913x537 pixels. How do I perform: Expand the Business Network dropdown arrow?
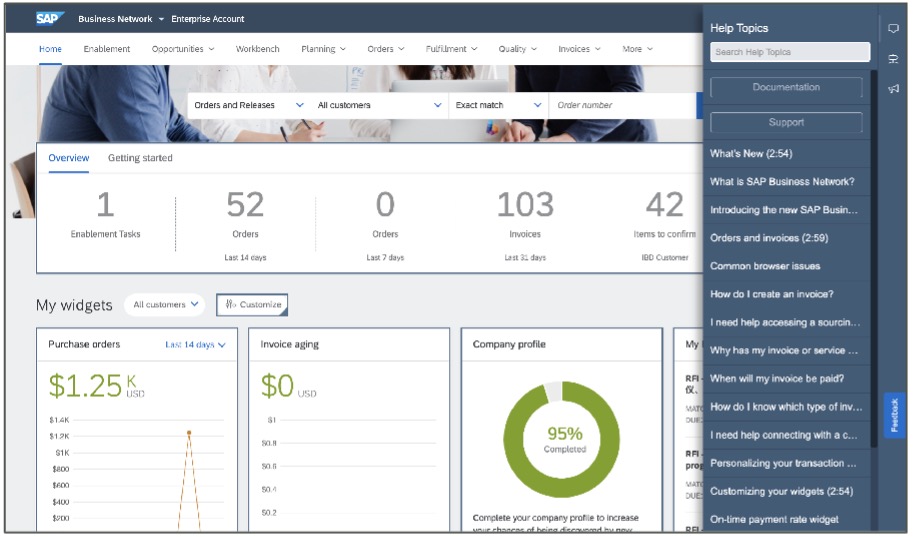point(161,19)
